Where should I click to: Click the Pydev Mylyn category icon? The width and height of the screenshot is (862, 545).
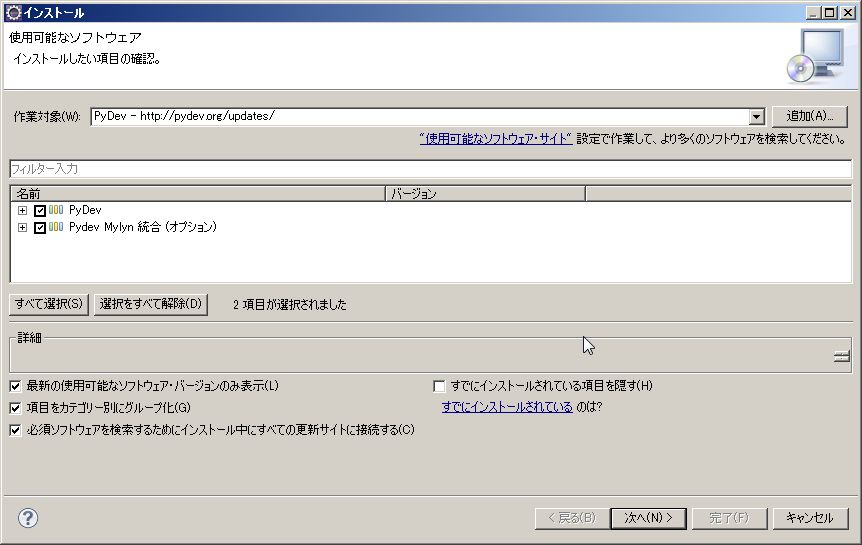(56, 227)
